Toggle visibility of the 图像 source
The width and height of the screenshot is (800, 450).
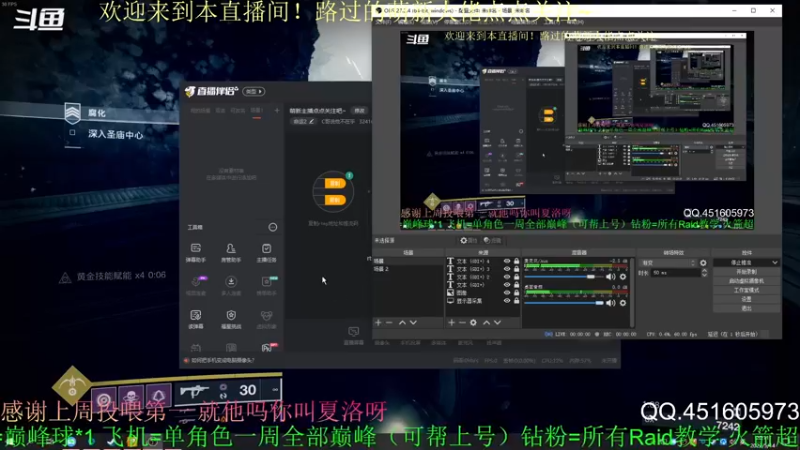pos(507,293)
